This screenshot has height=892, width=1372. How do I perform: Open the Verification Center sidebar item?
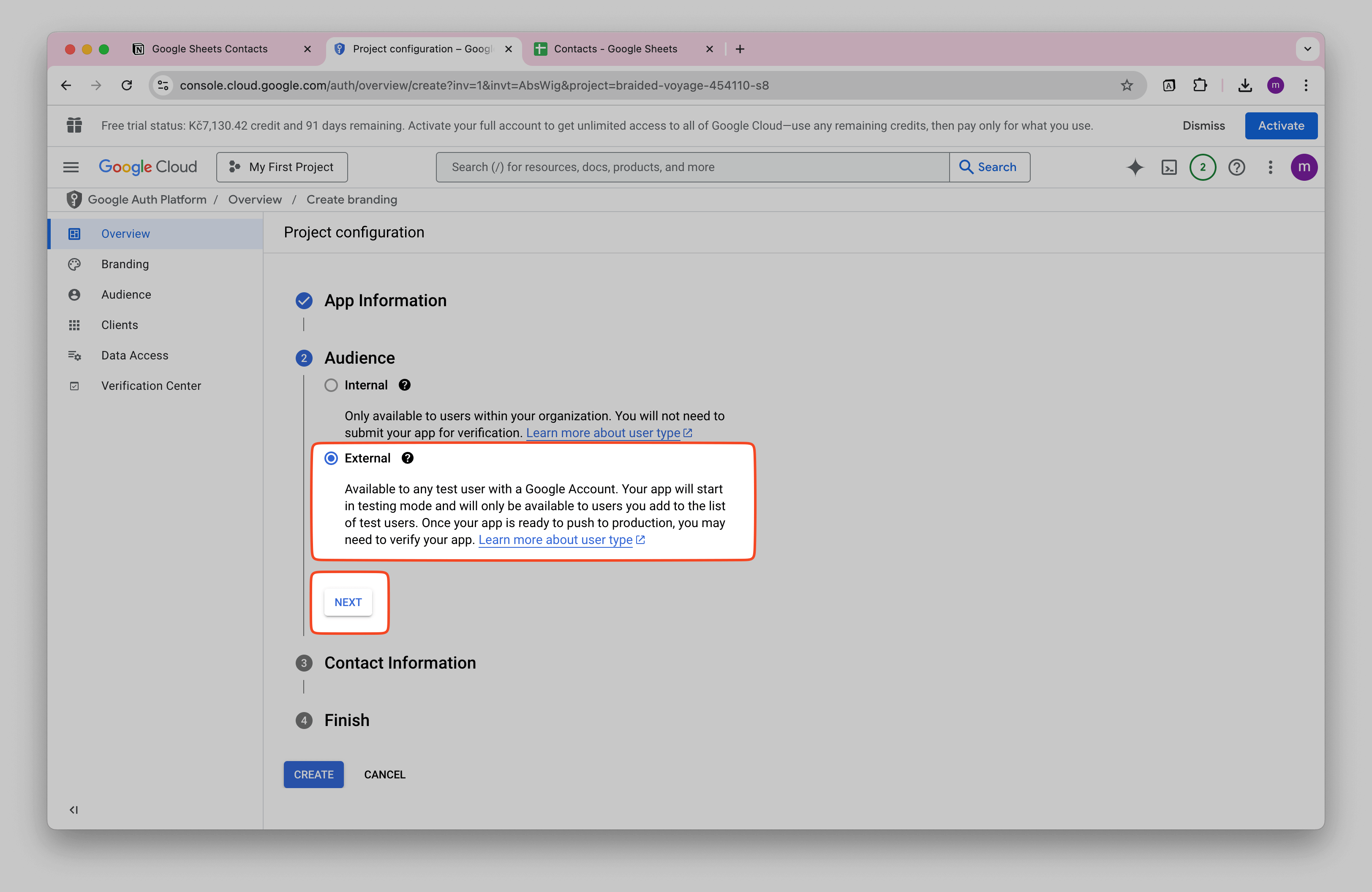coord(151,386)
